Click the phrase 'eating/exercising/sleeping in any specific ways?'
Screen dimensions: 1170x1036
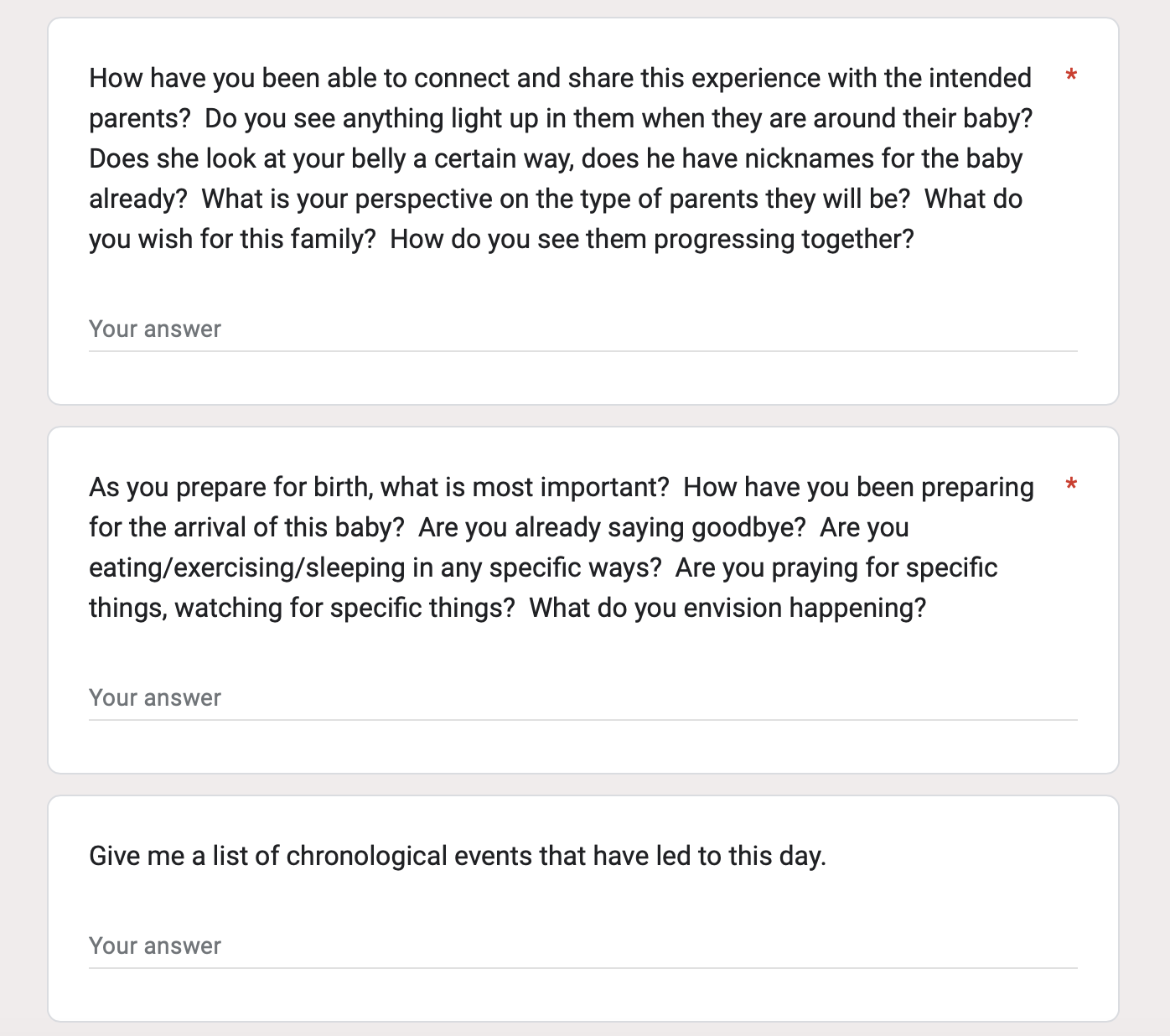375,567
